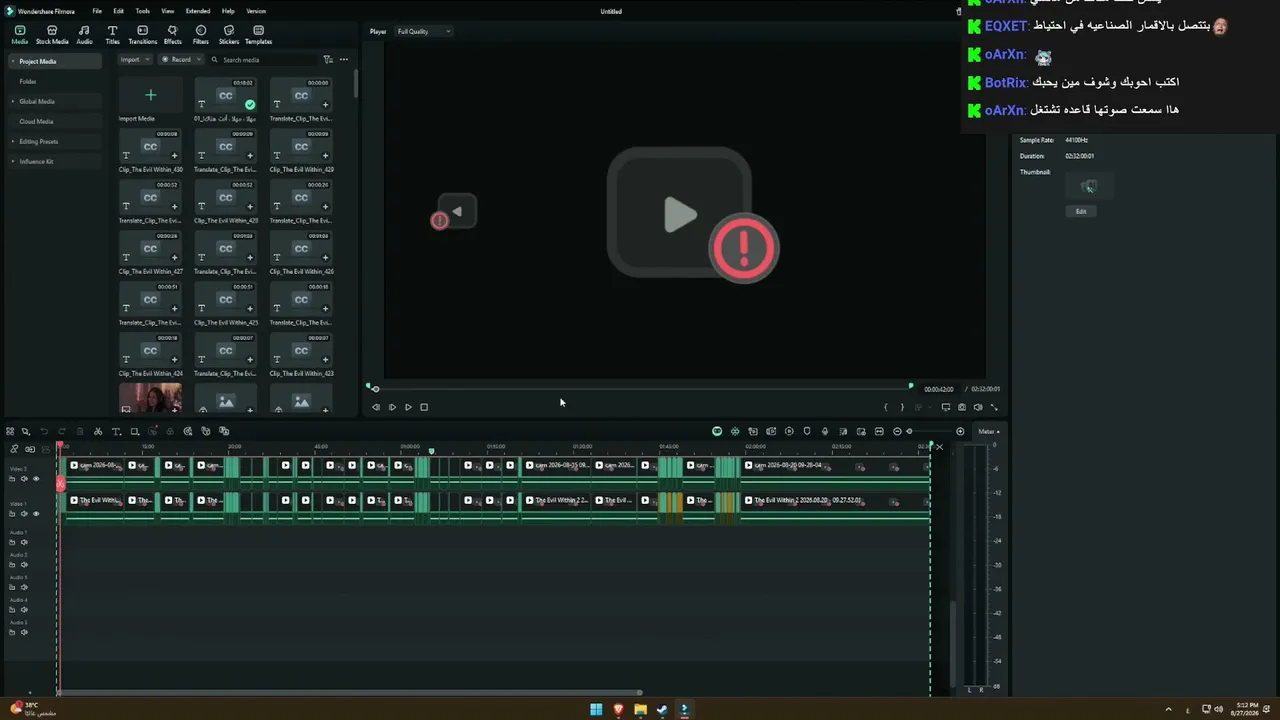Select the crop tool in timeline toolbar
The image size is (1280, 720).
point(134,431)
